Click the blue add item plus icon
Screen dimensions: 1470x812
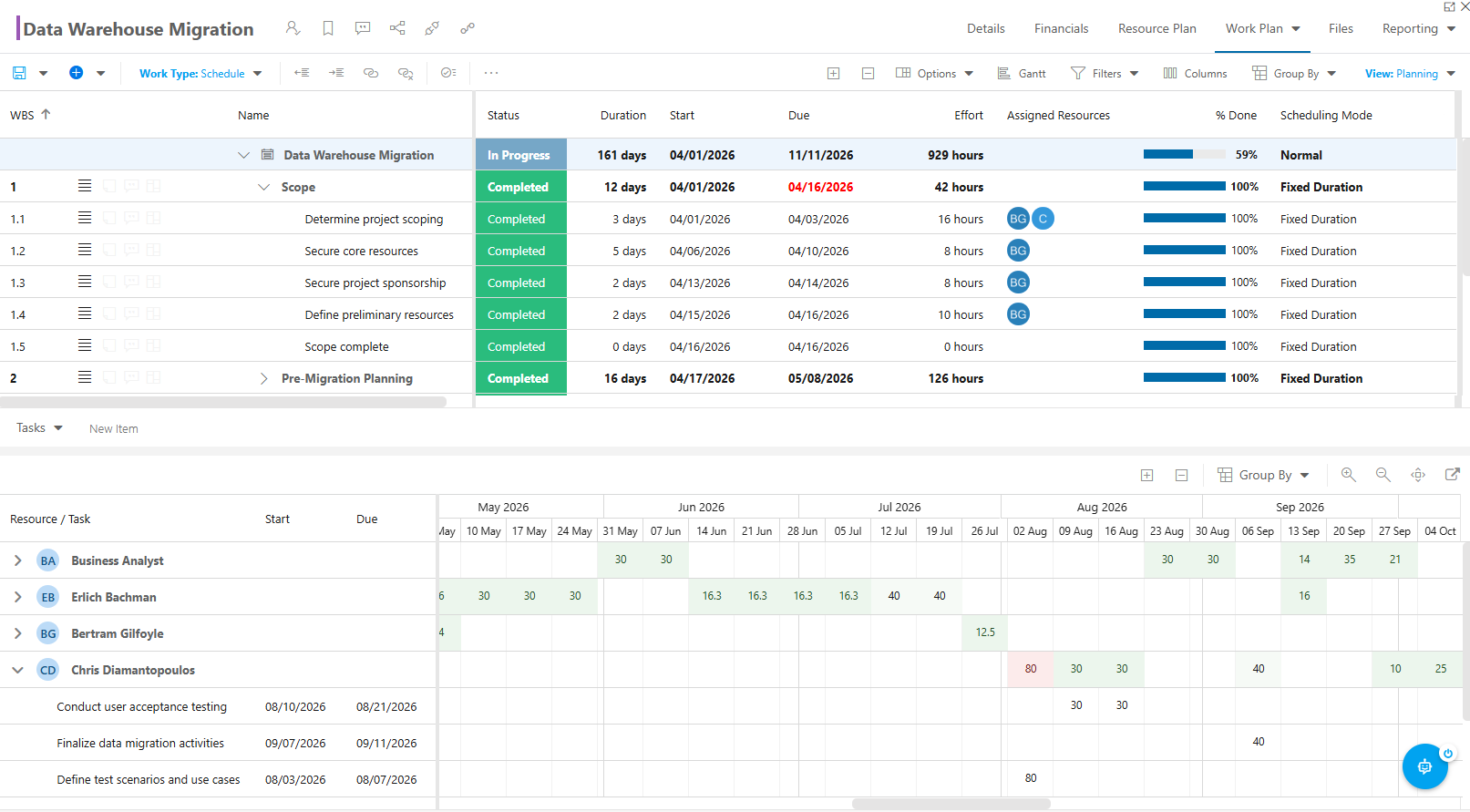(77, 73)
